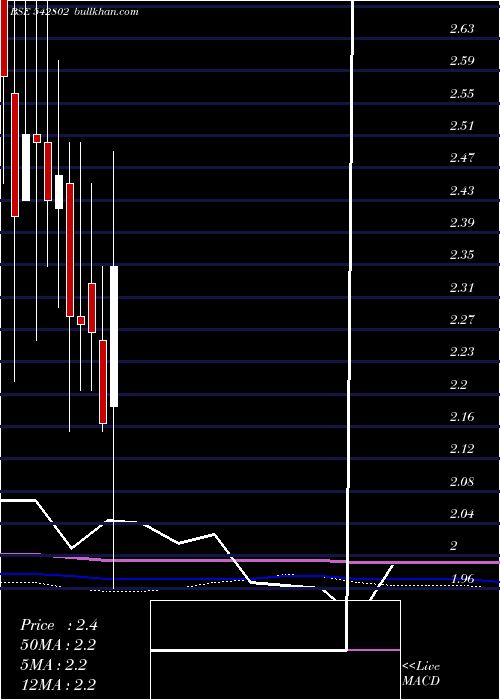Click the 2.55 price axis label

point(462,94)
